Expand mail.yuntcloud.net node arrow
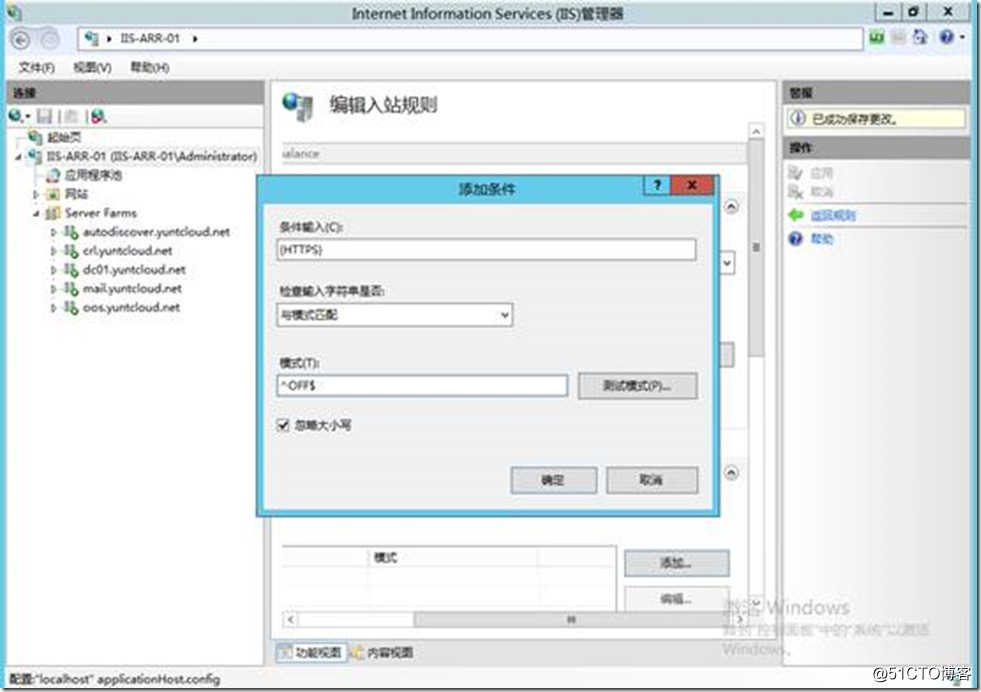The image size is (981, 692). tap(54, 288)
